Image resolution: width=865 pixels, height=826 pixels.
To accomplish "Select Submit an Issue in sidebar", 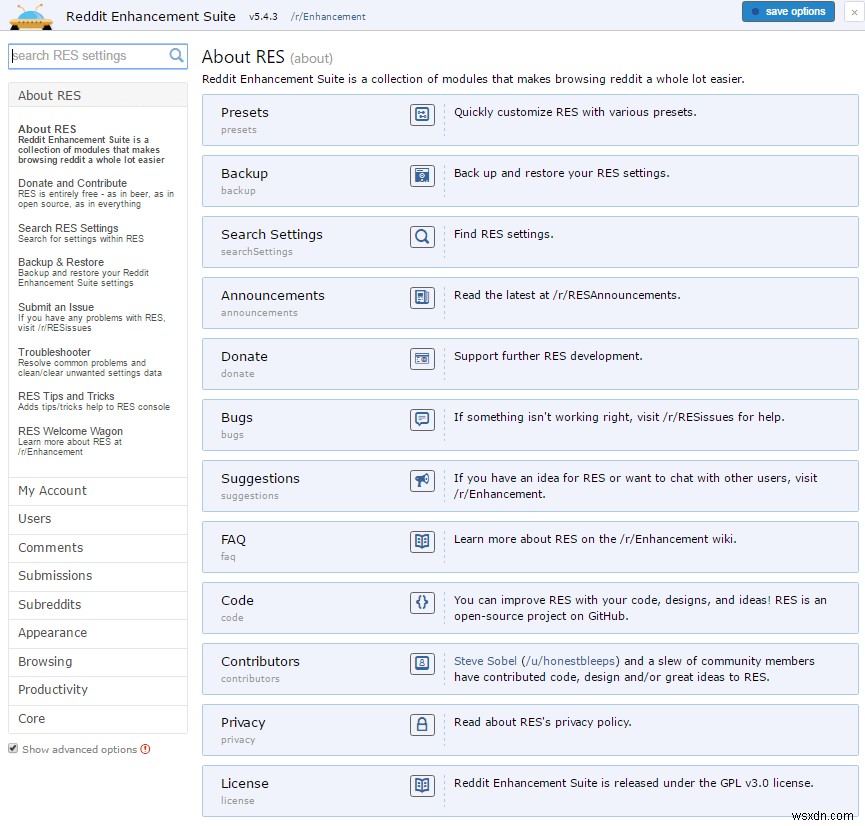I will click(x=92, y=317).
